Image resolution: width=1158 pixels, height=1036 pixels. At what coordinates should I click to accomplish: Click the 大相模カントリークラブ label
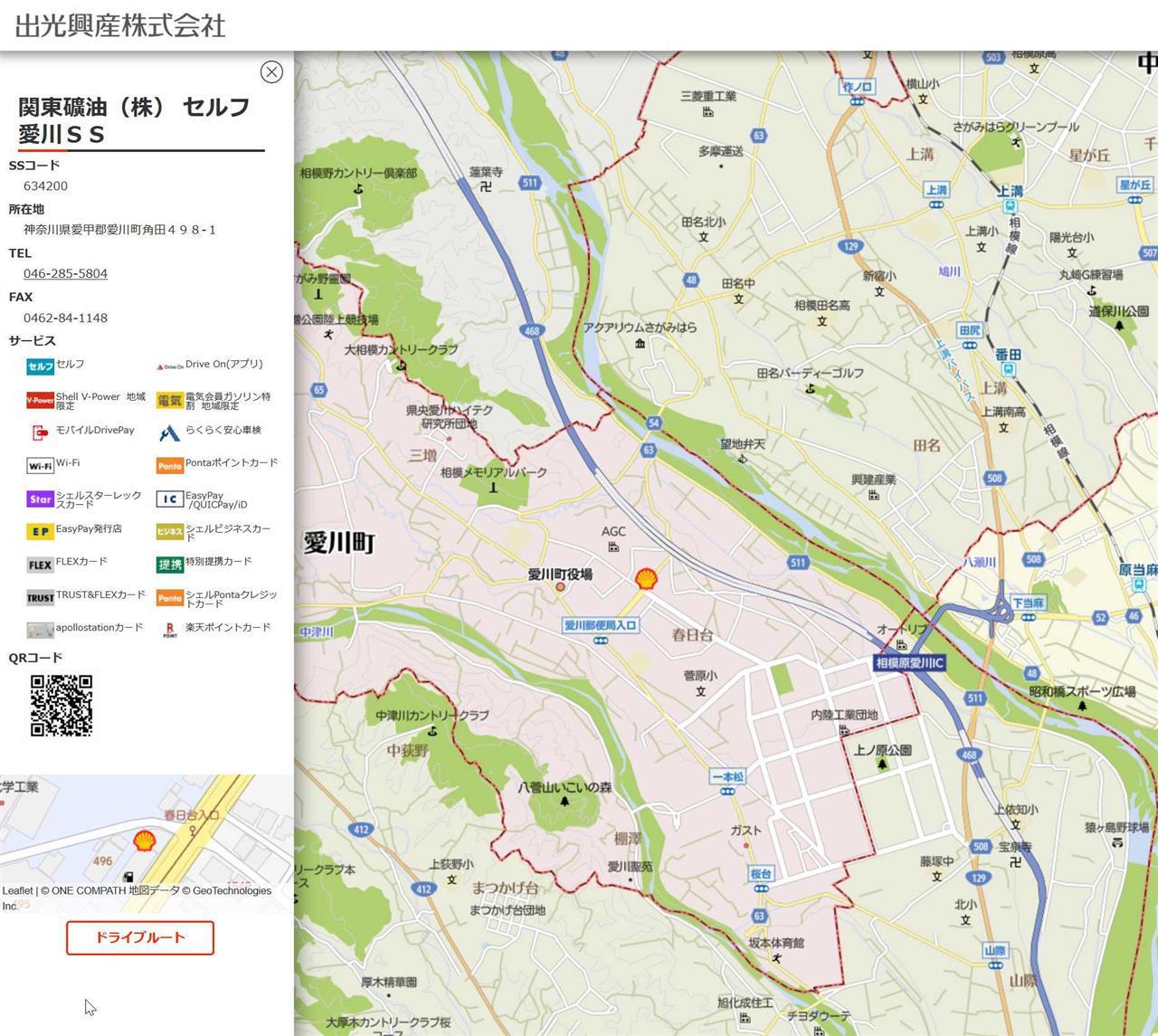(401, 349)
